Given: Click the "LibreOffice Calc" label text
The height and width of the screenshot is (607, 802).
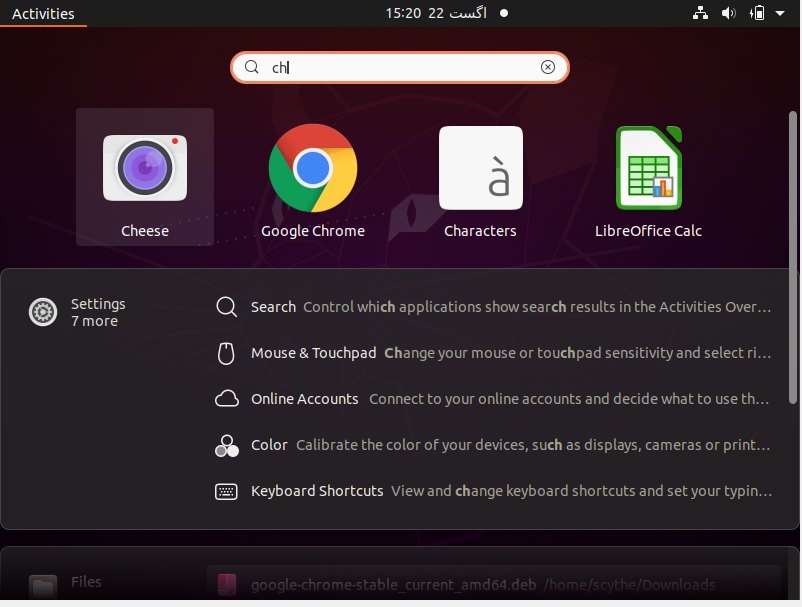Looking at the screenshot, I should click(648, 231).
